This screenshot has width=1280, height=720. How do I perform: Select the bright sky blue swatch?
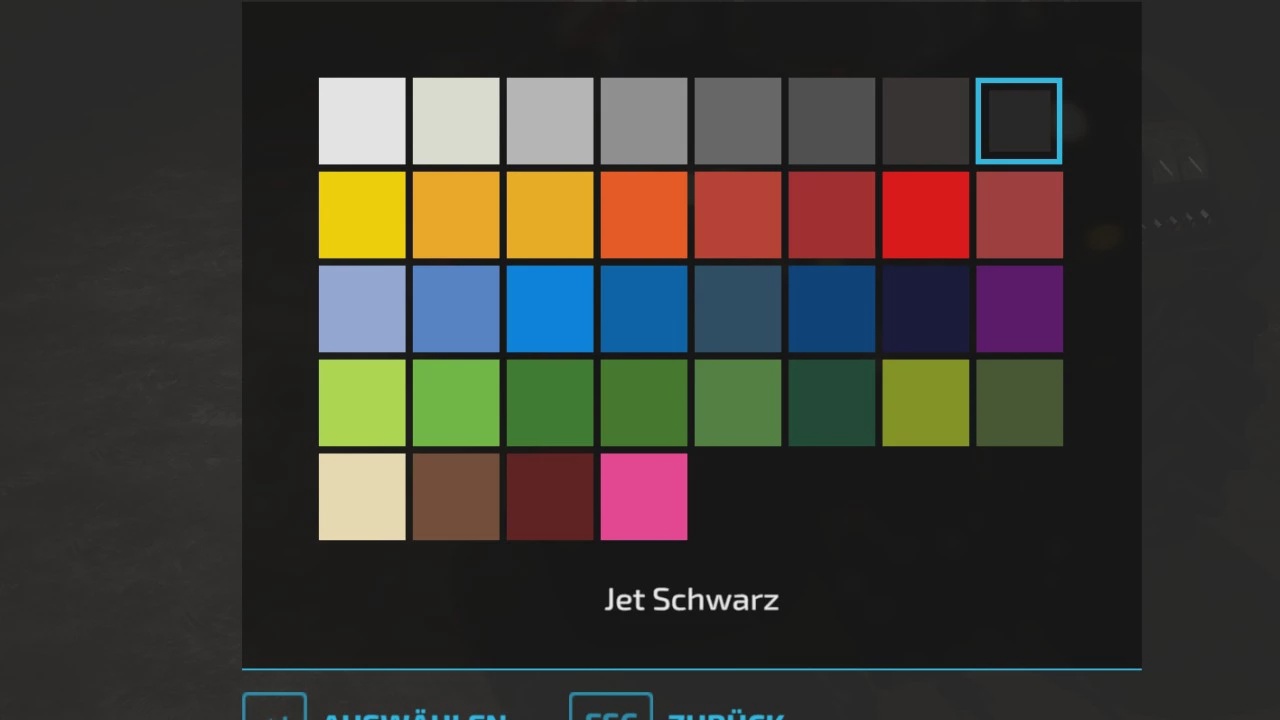pos(550,309)
